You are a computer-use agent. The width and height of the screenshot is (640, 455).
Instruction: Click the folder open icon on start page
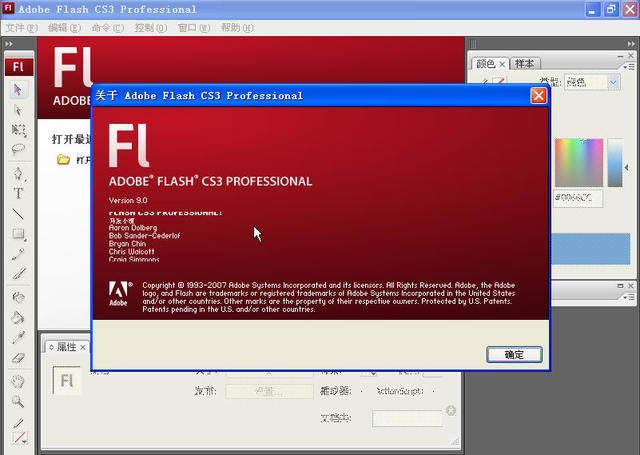[x=63, y=159]
